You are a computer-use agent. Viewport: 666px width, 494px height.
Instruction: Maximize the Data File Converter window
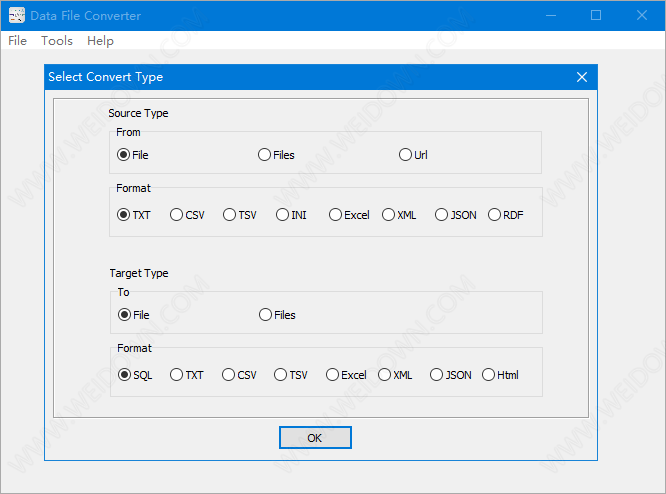click(x=596, y=16)
